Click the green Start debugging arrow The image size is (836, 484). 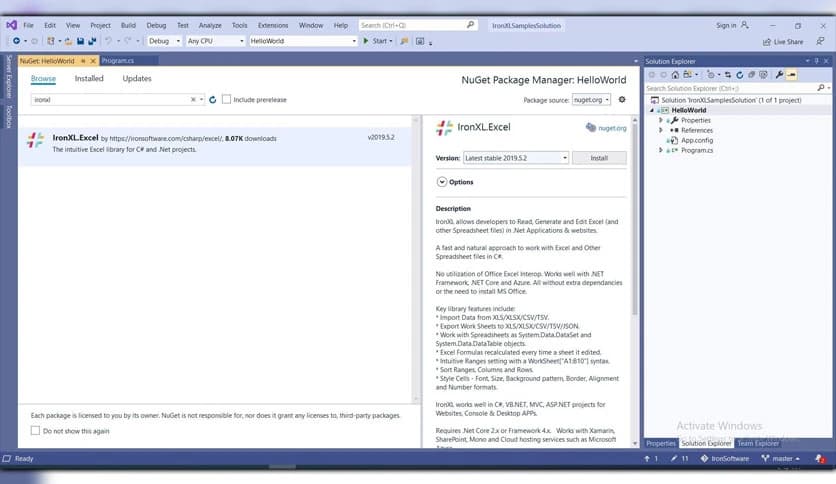coord(366,41)
